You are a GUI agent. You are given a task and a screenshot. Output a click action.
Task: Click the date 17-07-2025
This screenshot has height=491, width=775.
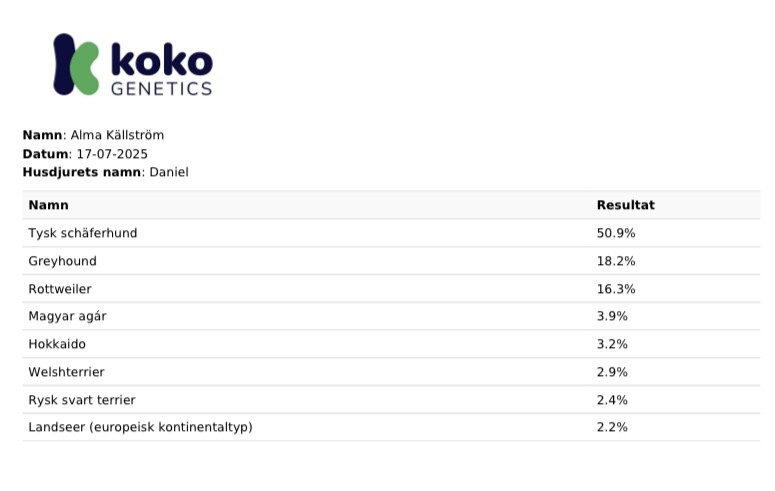112,154
